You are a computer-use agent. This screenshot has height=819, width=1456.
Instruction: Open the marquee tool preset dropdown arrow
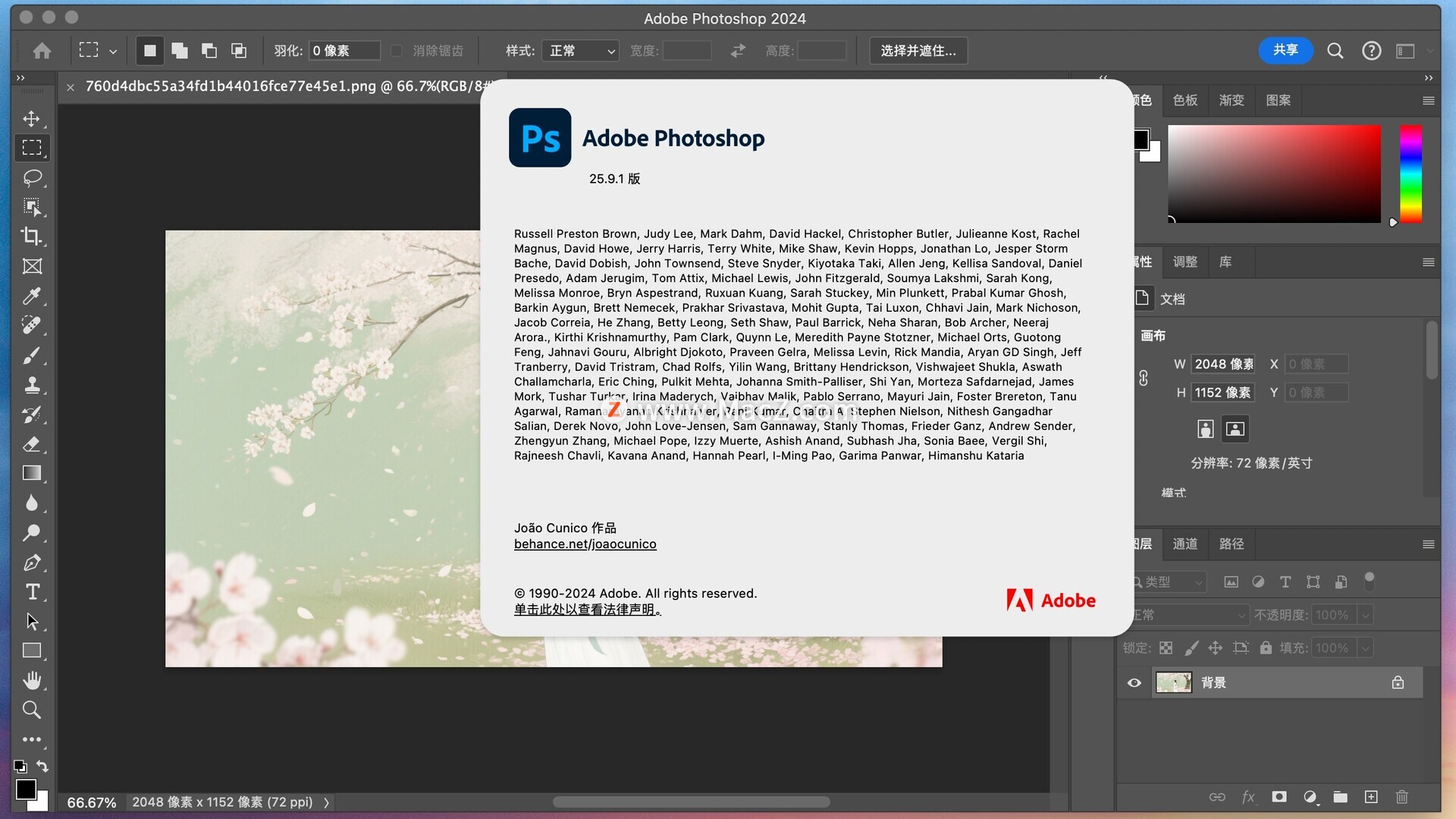point(113,52)
